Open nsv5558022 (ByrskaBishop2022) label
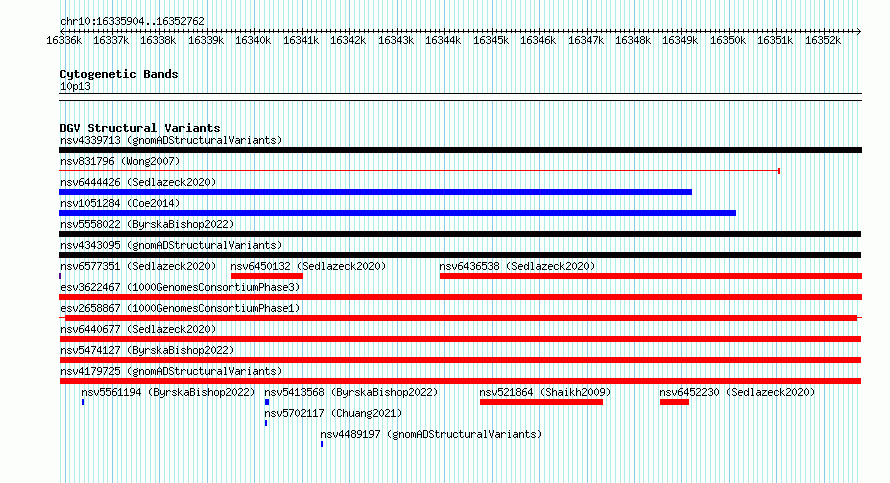This screenshot has width=890, height=483. [x=147, y=224]
